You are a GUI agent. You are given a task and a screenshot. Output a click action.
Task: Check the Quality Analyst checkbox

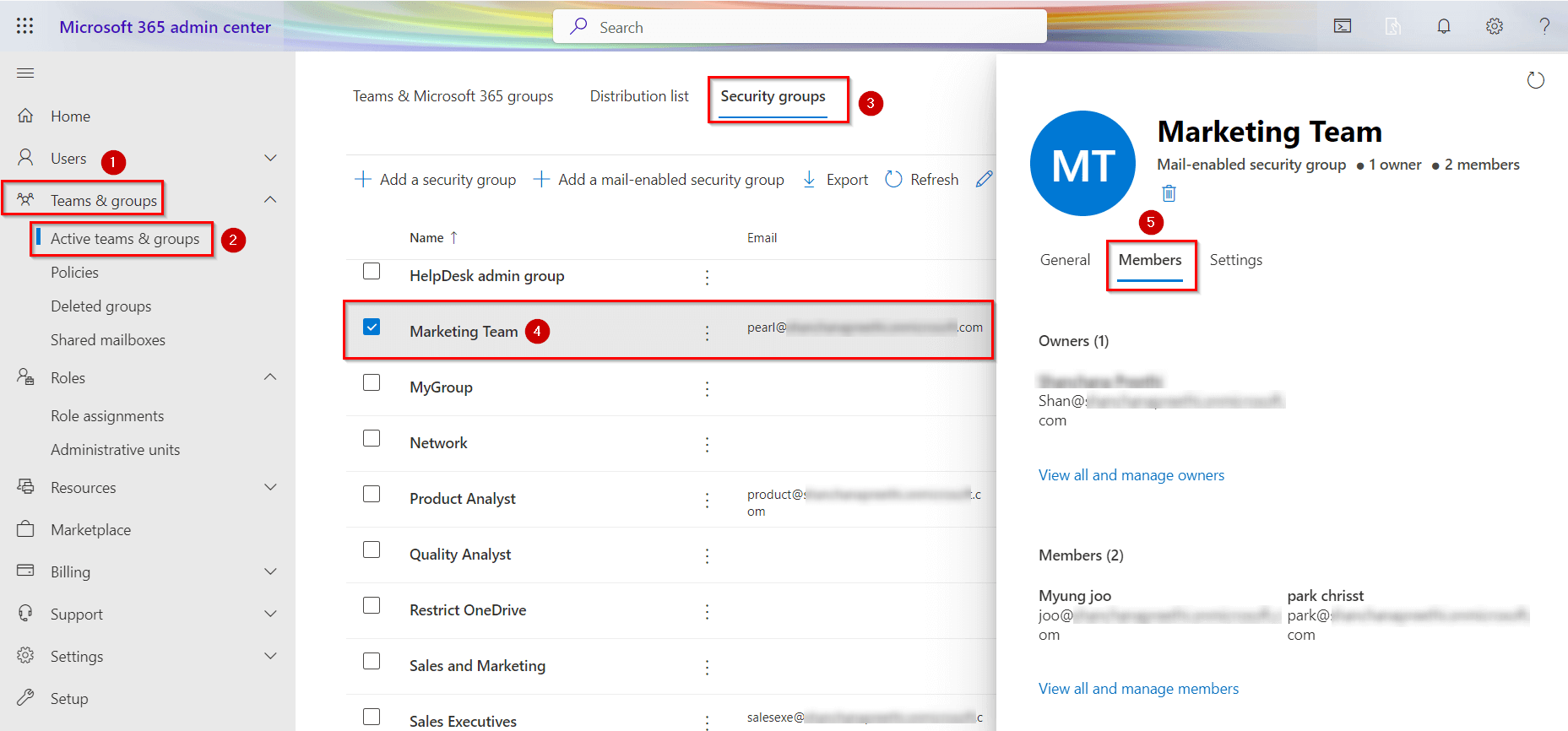(x=372, y=550)
